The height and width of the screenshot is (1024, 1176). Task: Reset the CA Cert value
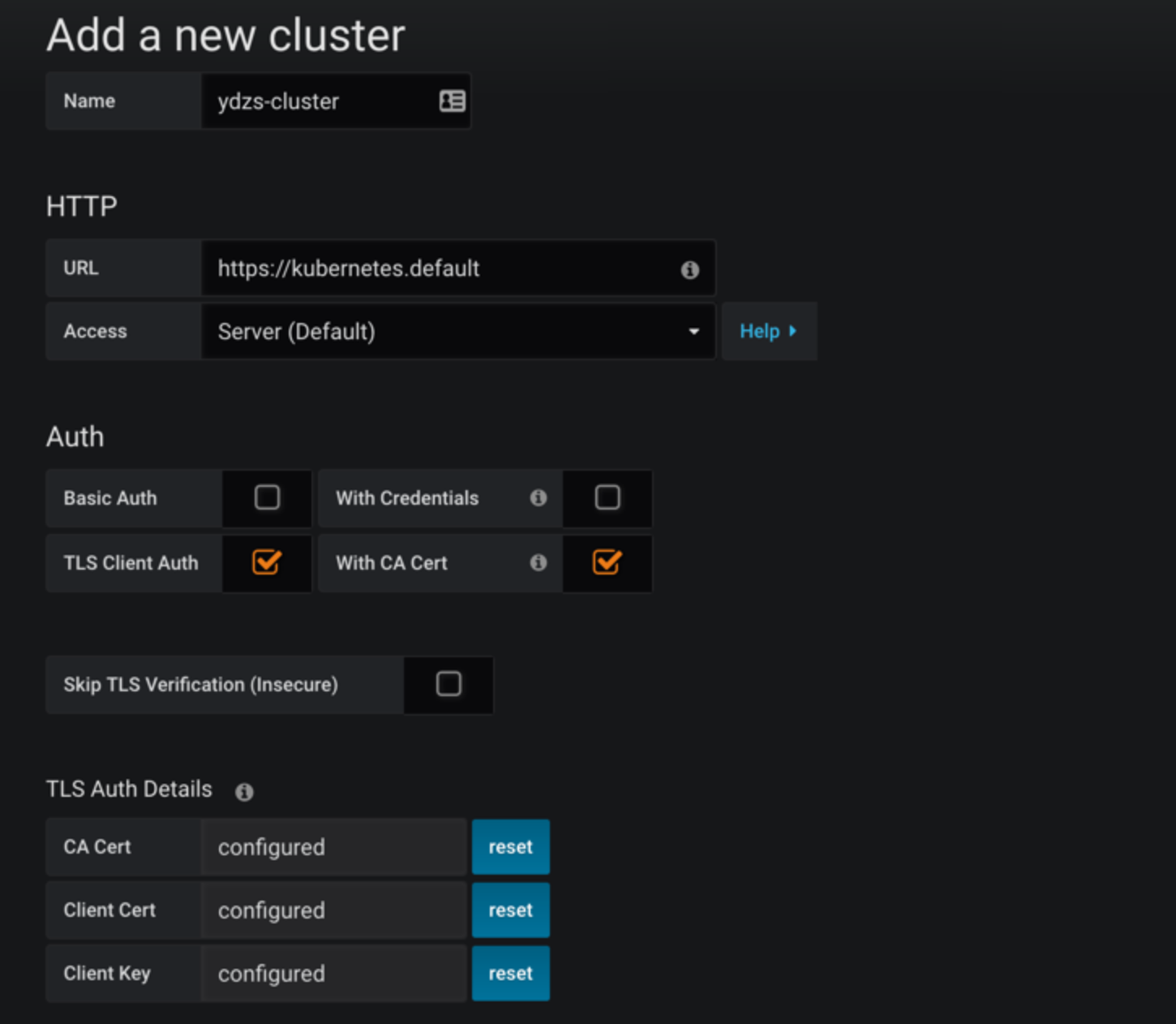(x=511, y=846)
